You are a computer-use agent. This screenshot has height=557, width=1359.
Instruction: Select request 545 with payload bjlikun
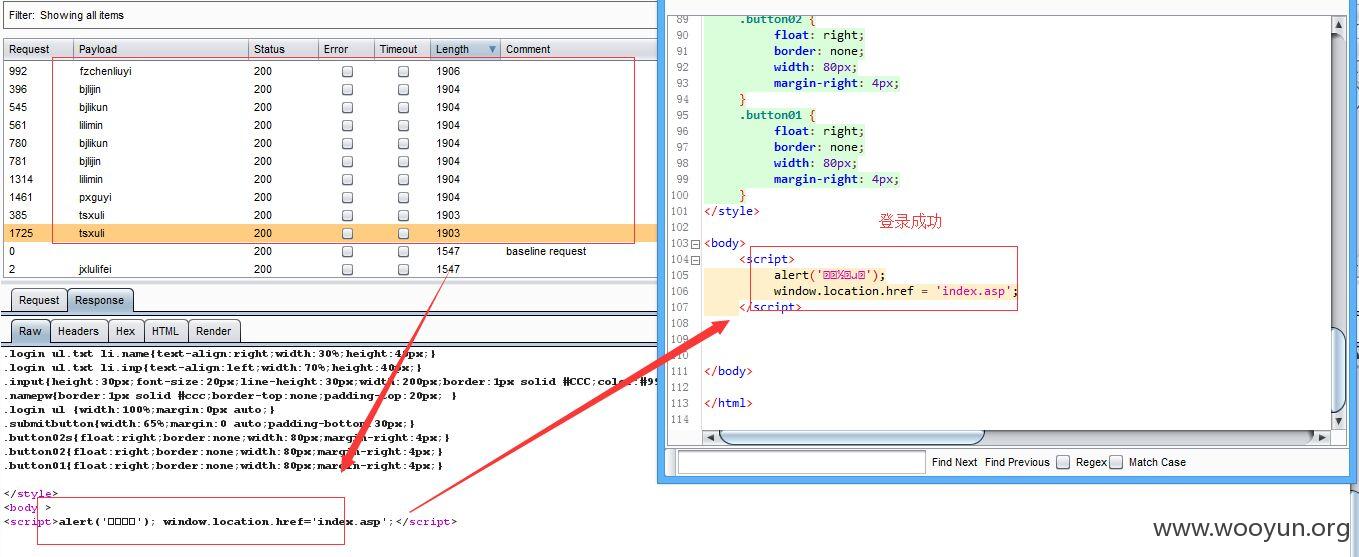[x=330, y=107]
